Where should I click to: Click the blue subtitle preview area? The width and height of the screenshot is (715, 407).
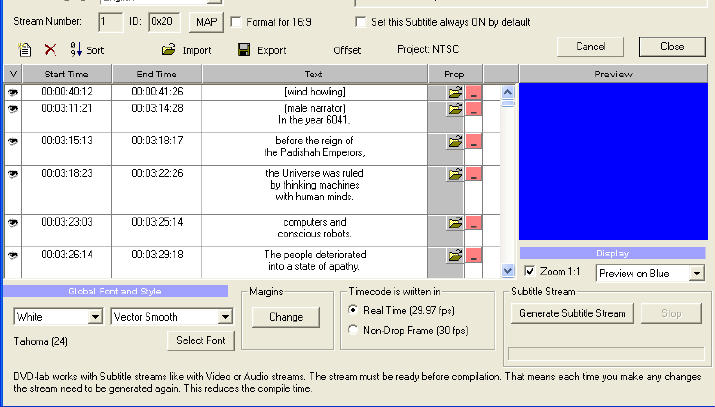point(613,161)
